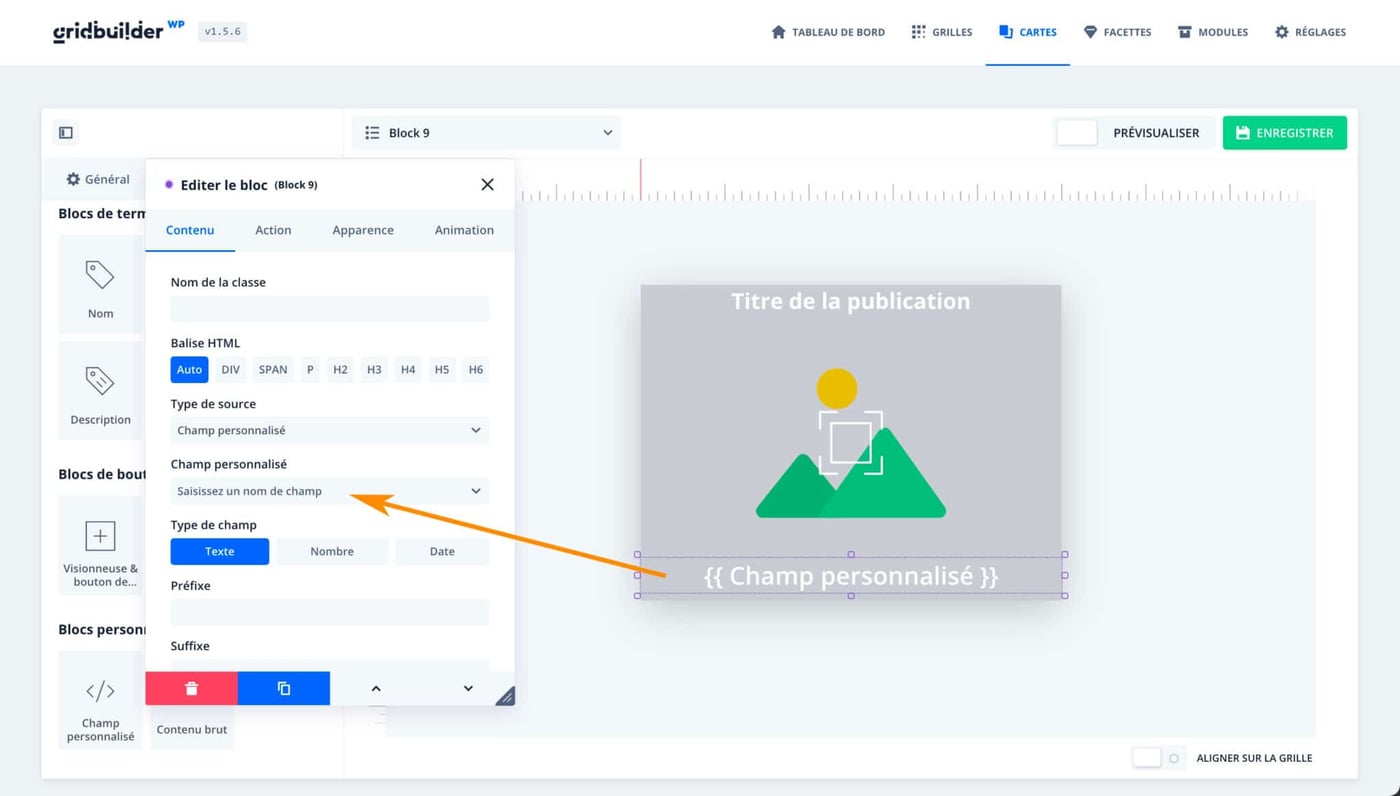Viewport: 1400px width, 796px height.
Task: Toggle the Prévisualiser switch
Action: point(1077,131)
